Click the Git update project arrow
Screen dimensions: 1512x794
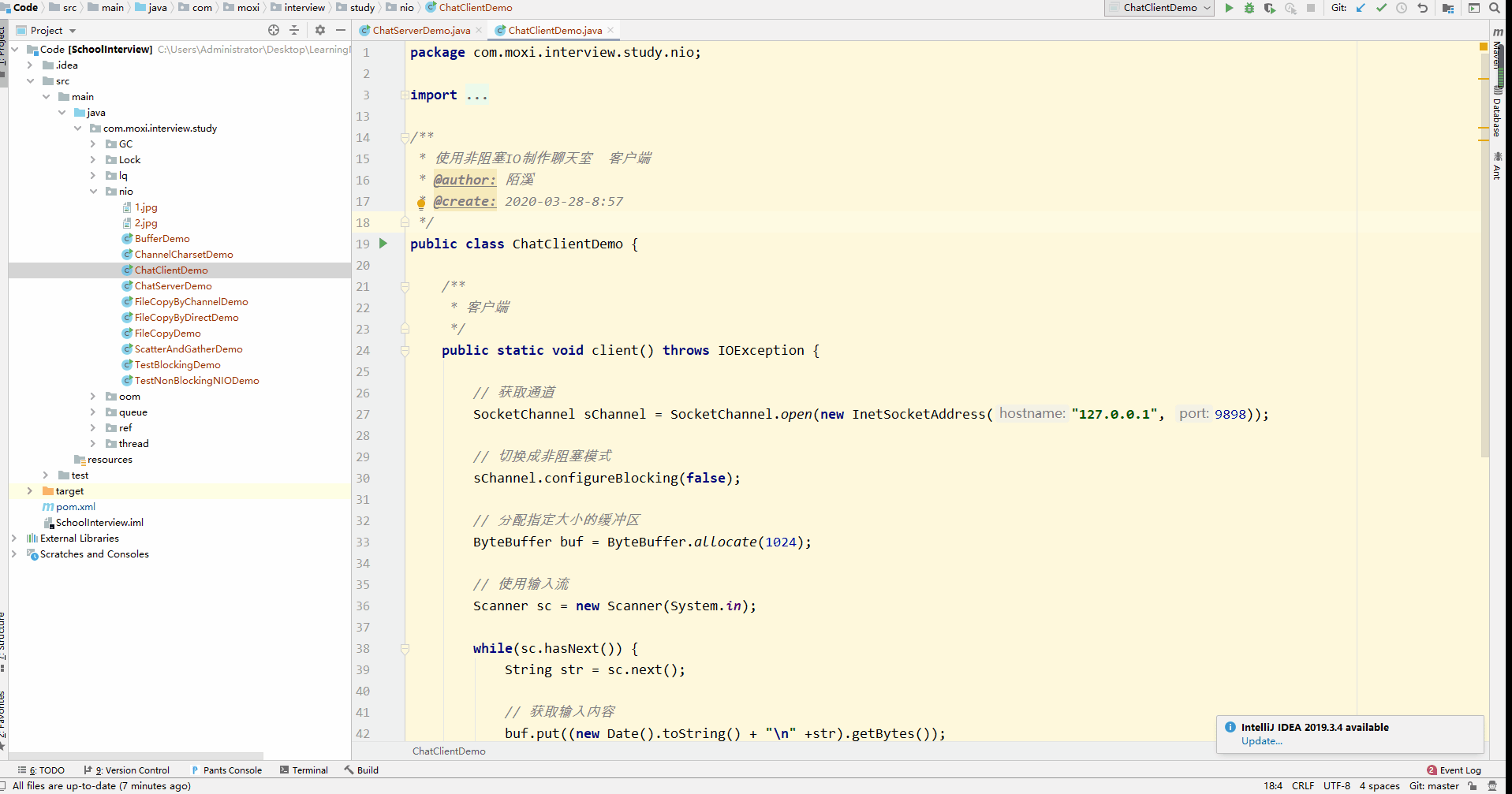1361,8
